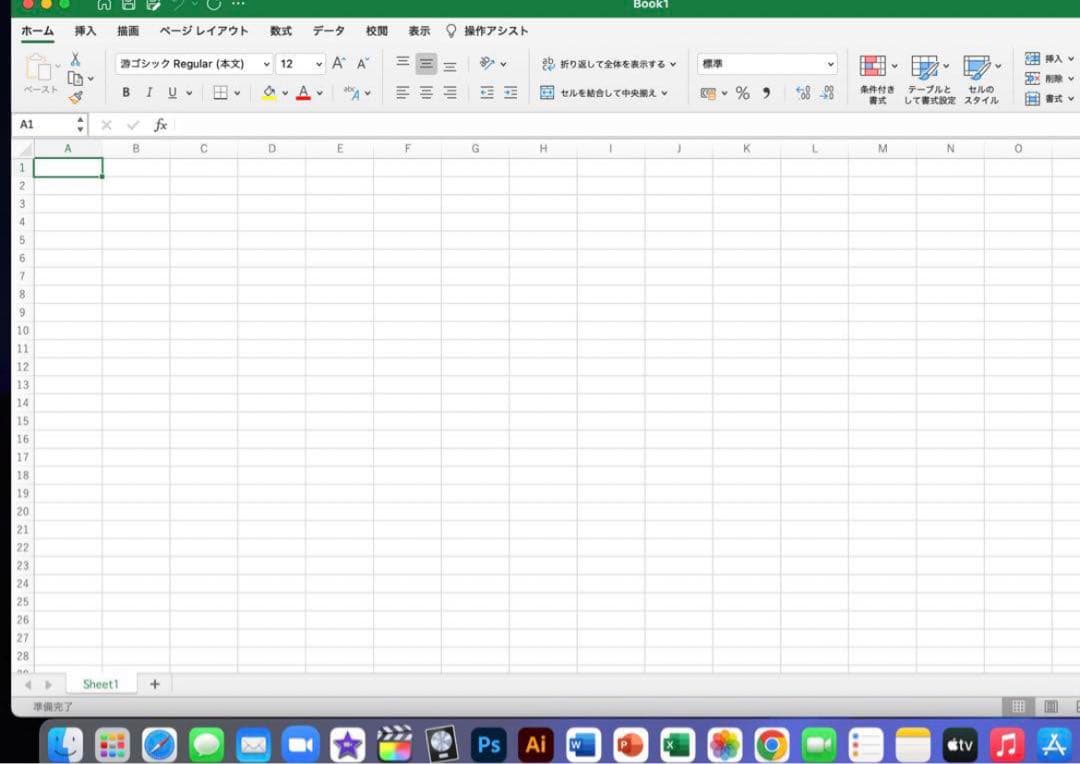Screen dimensions: 1080x764
Task: Toggle bold formatting
Action: pyautogui.click(x=126, y=92)
